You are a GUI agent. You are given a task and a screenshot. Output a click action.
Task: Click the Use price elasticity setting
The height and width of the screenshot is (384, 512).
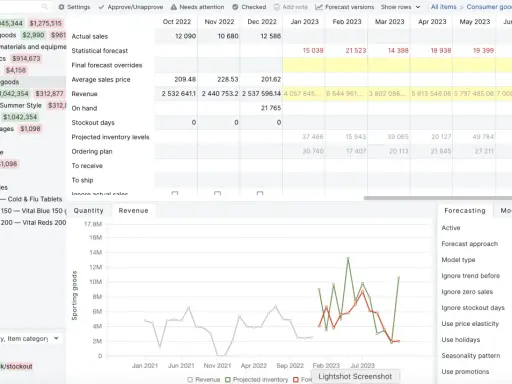click(x=470, y=324)
